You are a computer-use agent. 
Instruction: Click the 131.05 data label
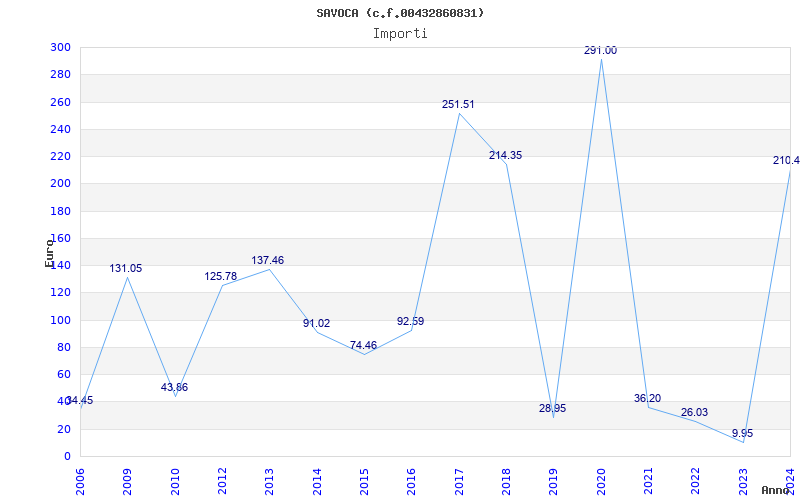(126, 268)
